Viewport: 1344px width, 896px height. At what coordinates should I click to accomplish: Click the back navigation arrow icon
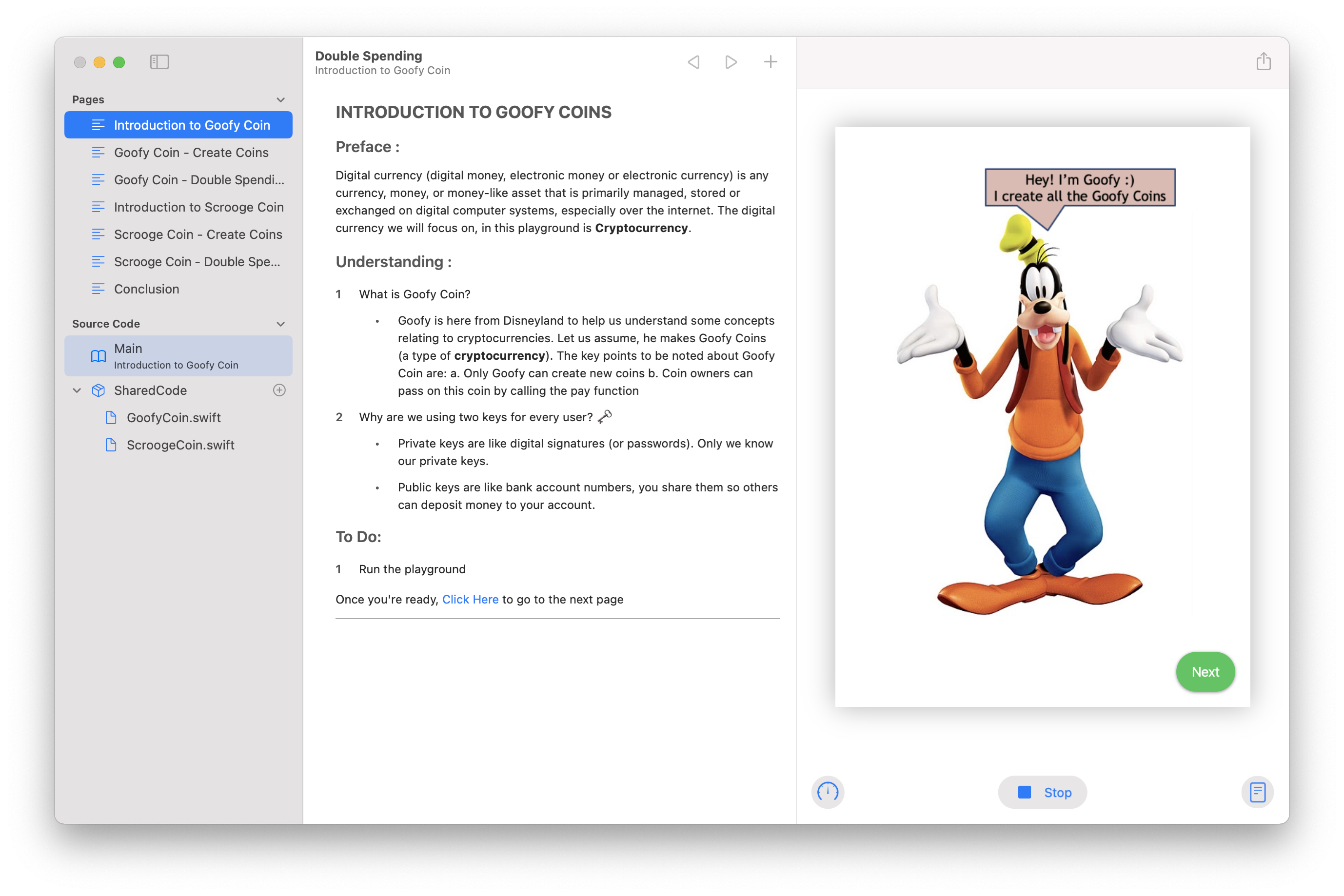[694, 62]
